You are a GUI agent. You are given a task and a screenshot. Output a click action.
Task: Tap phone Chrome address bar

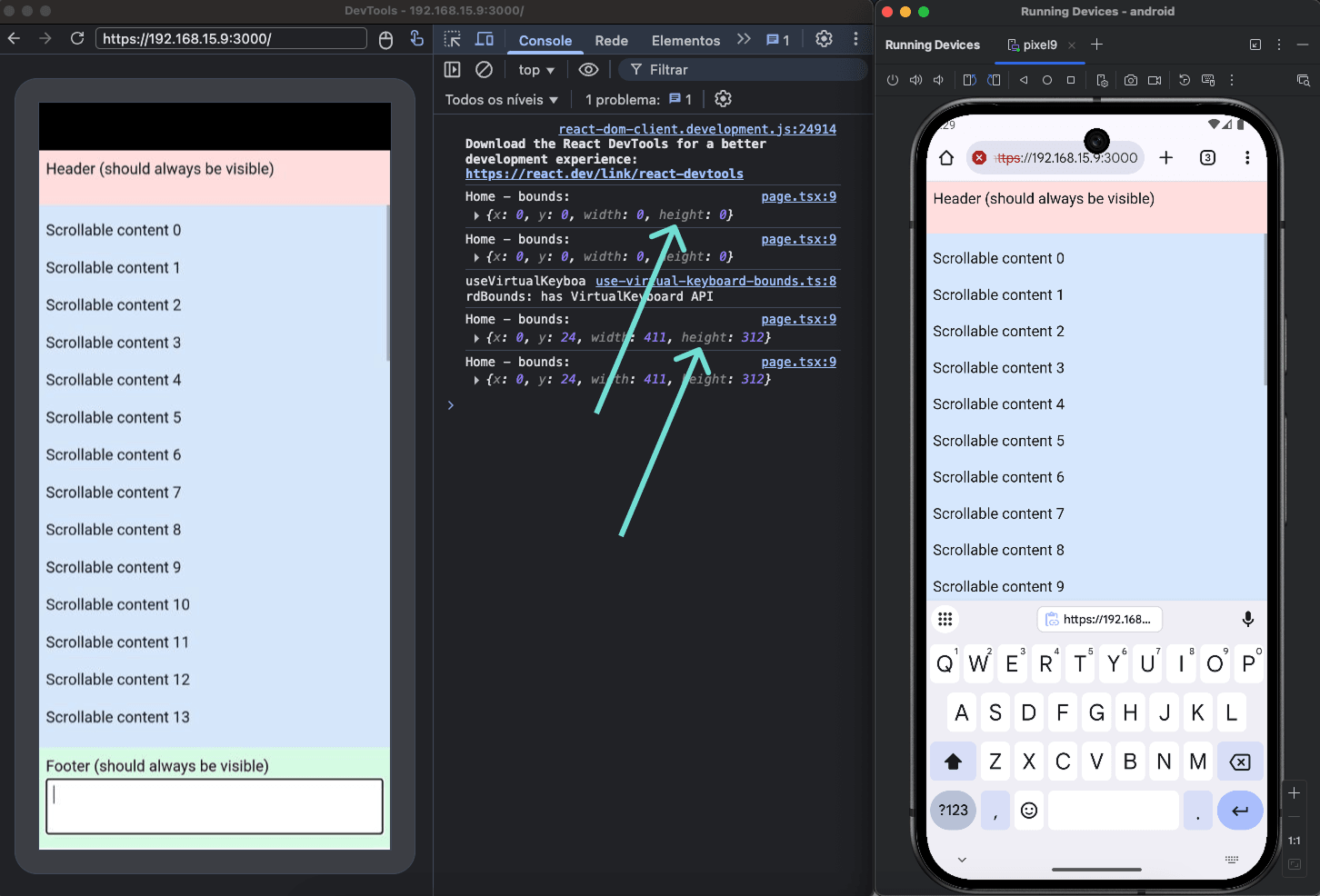1055,158
